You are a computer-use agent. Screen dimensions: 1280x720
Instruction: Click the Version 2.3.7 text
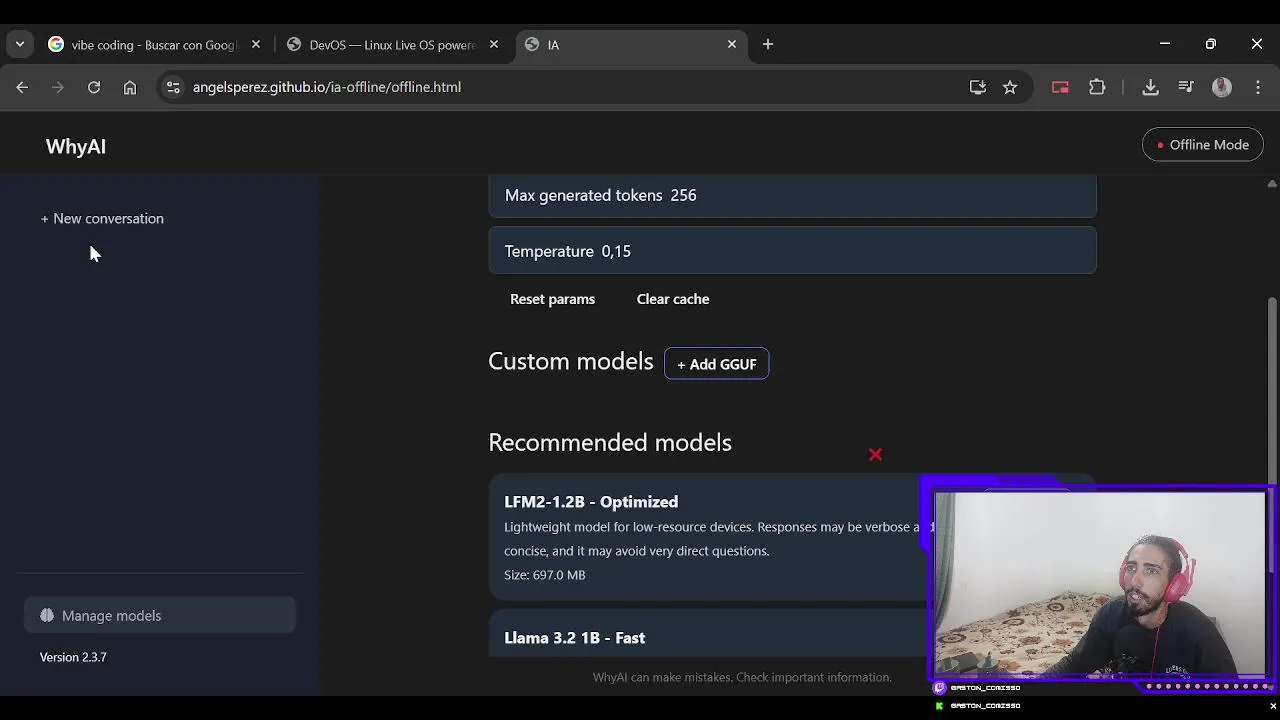73,657
